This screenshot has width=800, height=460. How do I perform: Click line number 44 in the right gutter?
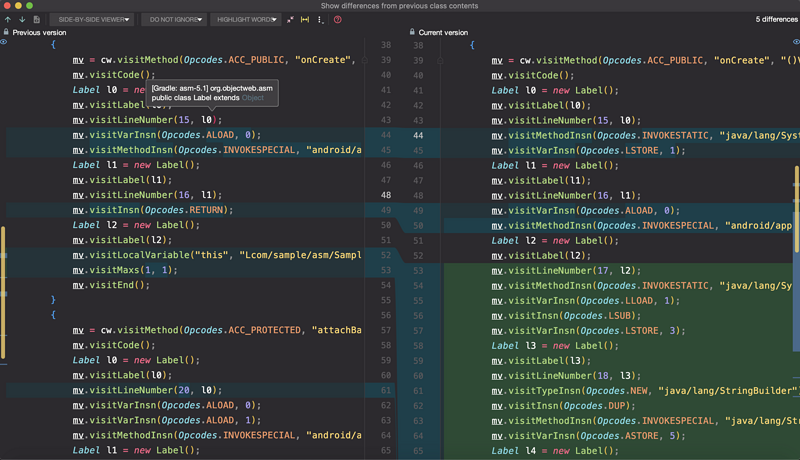pyautogui.click(x=418, y=135)
